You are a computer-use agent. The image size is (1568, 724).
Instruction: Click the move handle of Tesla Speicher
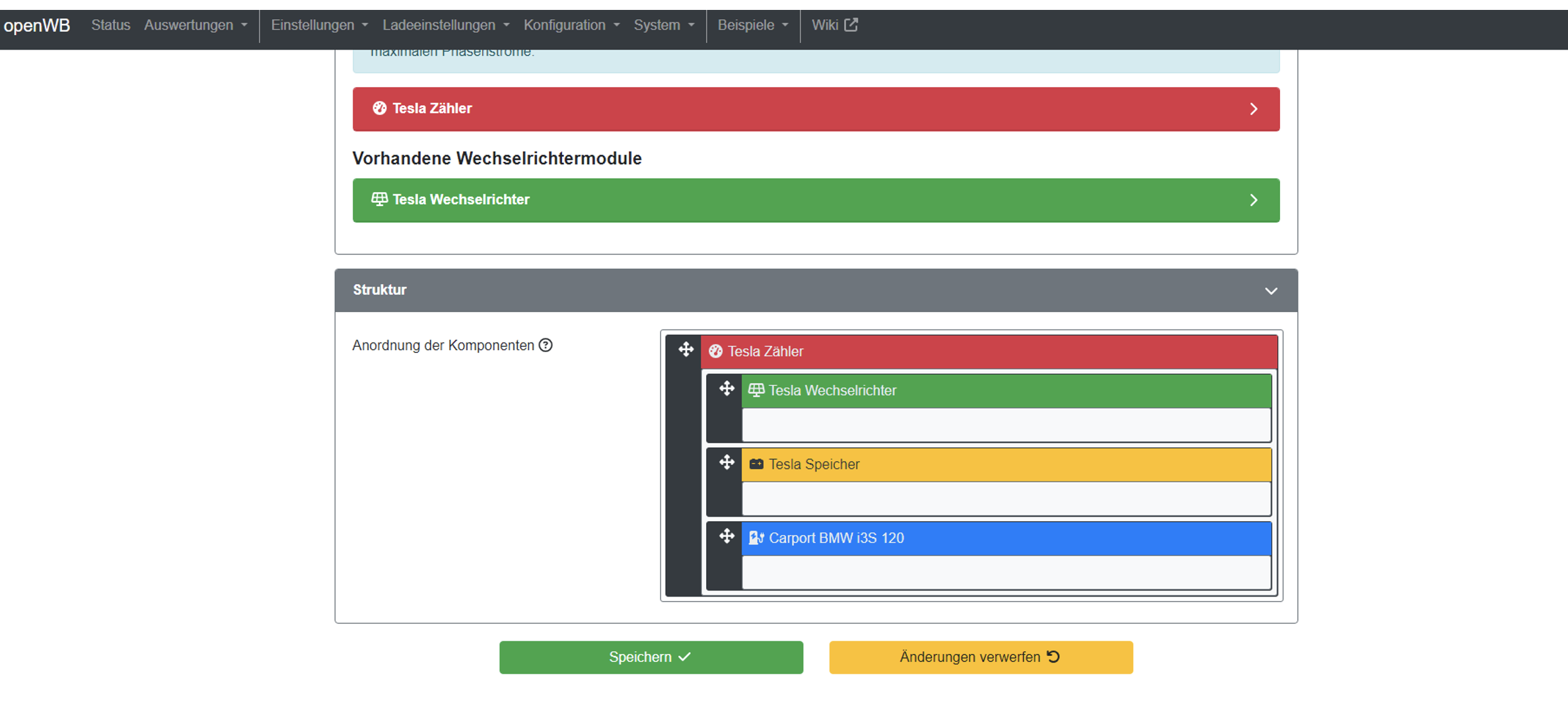[x=727, y=462]
